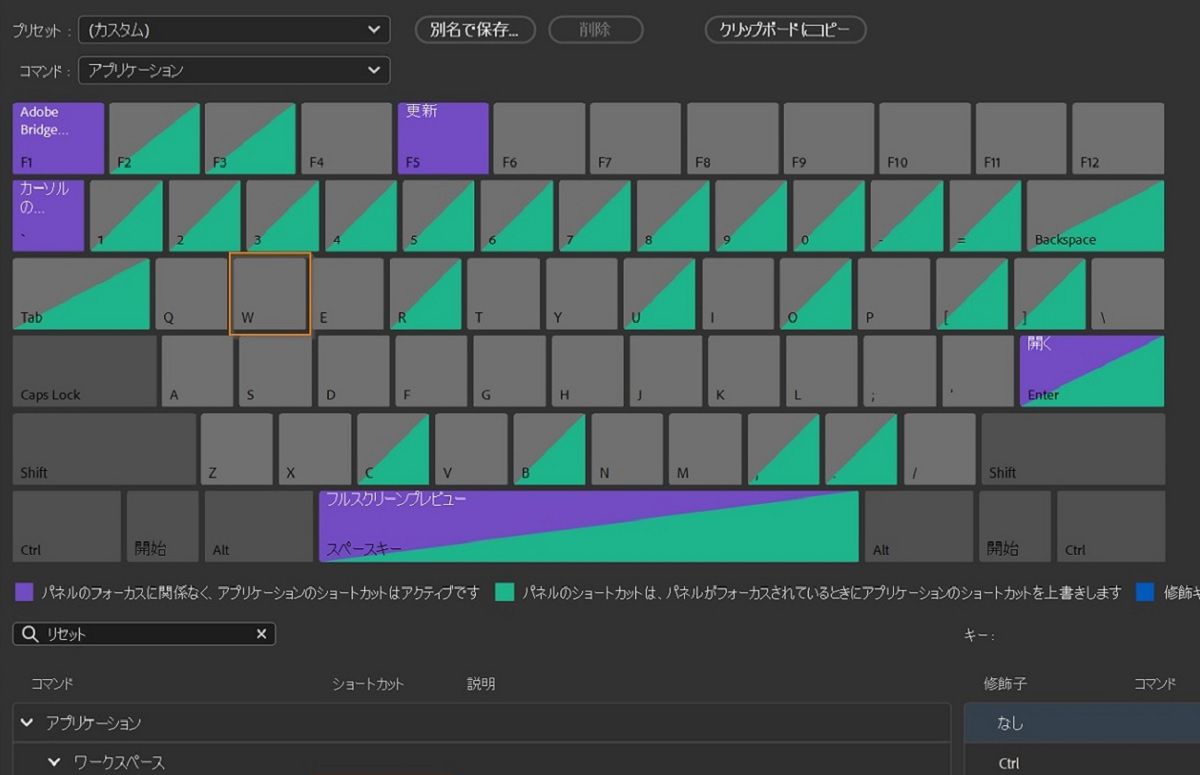Click the クリップボードにコピー button
The width and height of the screenshot is (1200, 775).
pyautogui.click(x=785, y=30)
